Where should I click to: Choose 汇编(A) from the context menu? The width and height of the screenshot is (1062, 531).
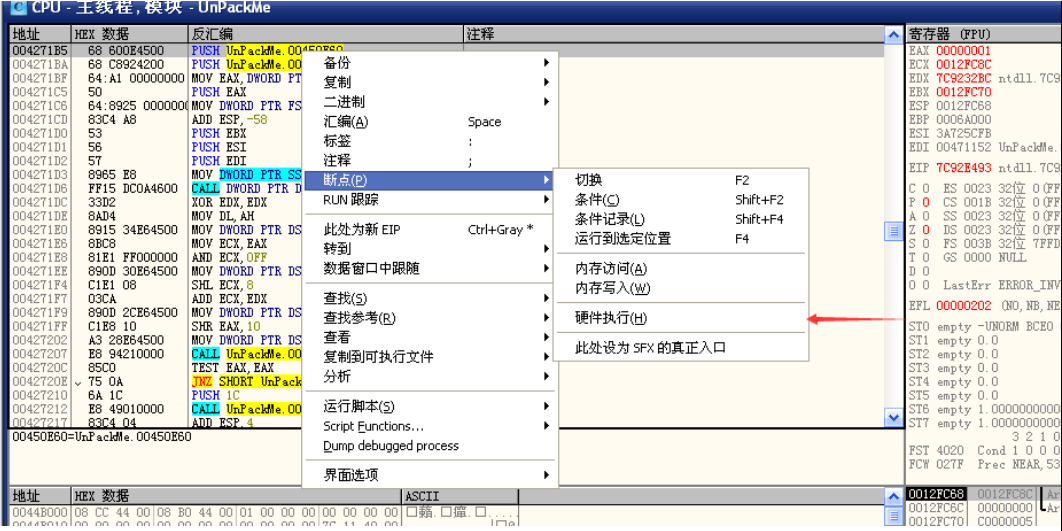430,122
